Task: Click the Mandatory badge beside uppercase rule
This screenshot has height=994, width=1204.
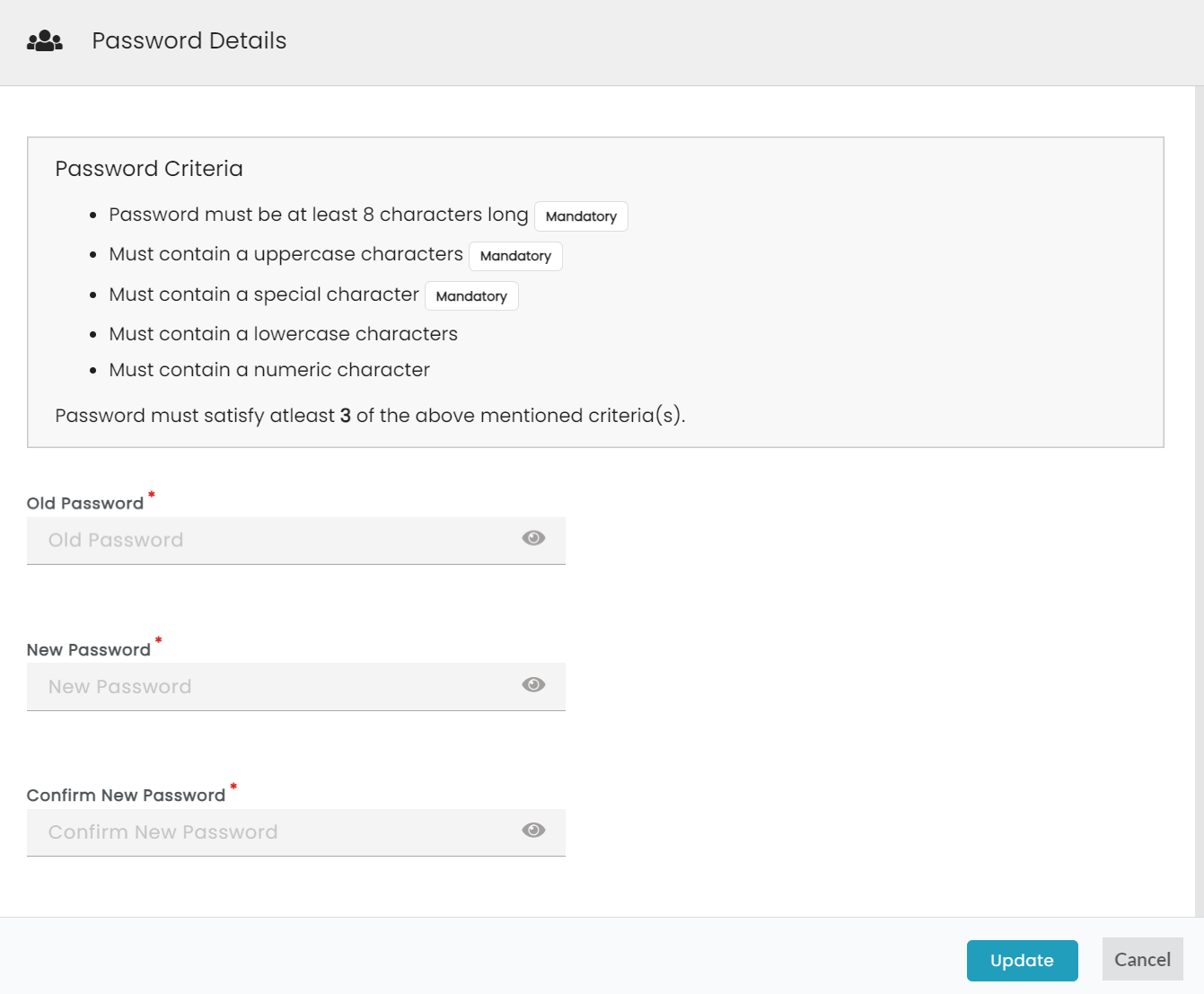Action: [515, 256]
